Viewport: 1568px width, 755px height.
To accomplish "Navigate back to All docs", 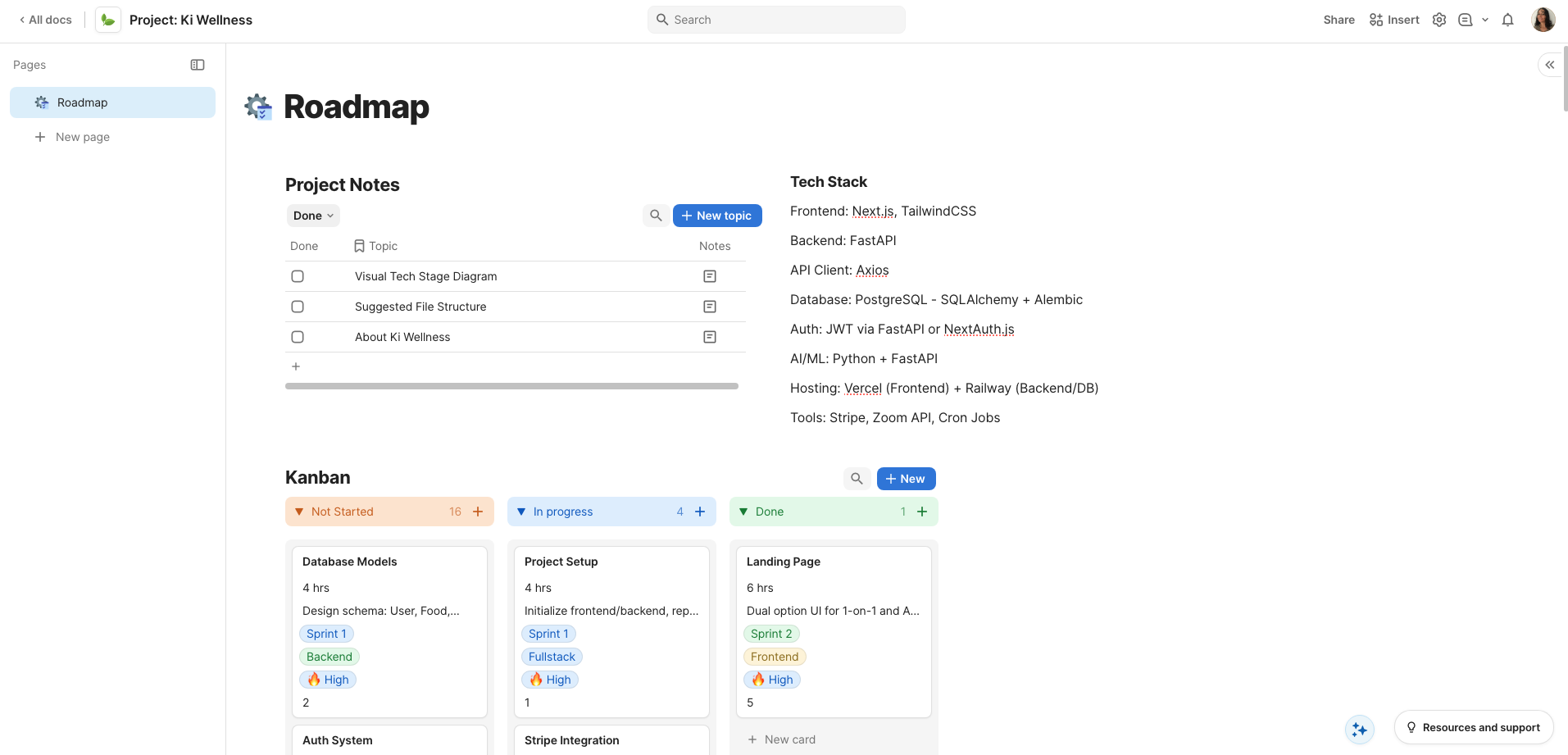I will pyautogui.click(x=45, y=19).
